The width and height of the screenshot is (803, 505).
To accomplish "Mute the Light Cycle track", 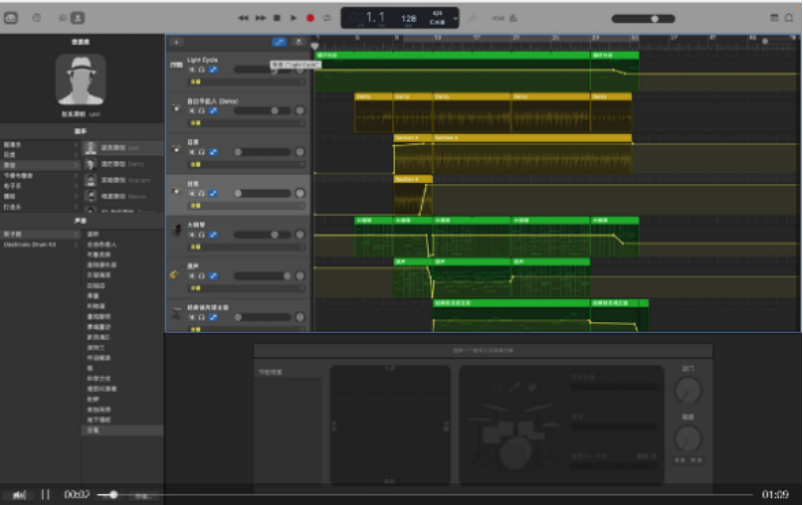I will 192,69.
